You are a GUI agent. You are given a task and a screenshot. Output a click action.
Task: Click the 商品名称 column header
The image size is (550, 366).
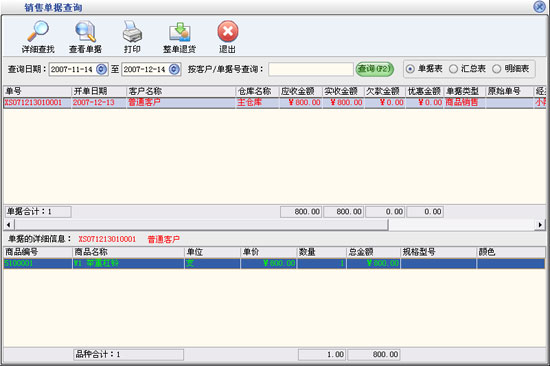128,252
